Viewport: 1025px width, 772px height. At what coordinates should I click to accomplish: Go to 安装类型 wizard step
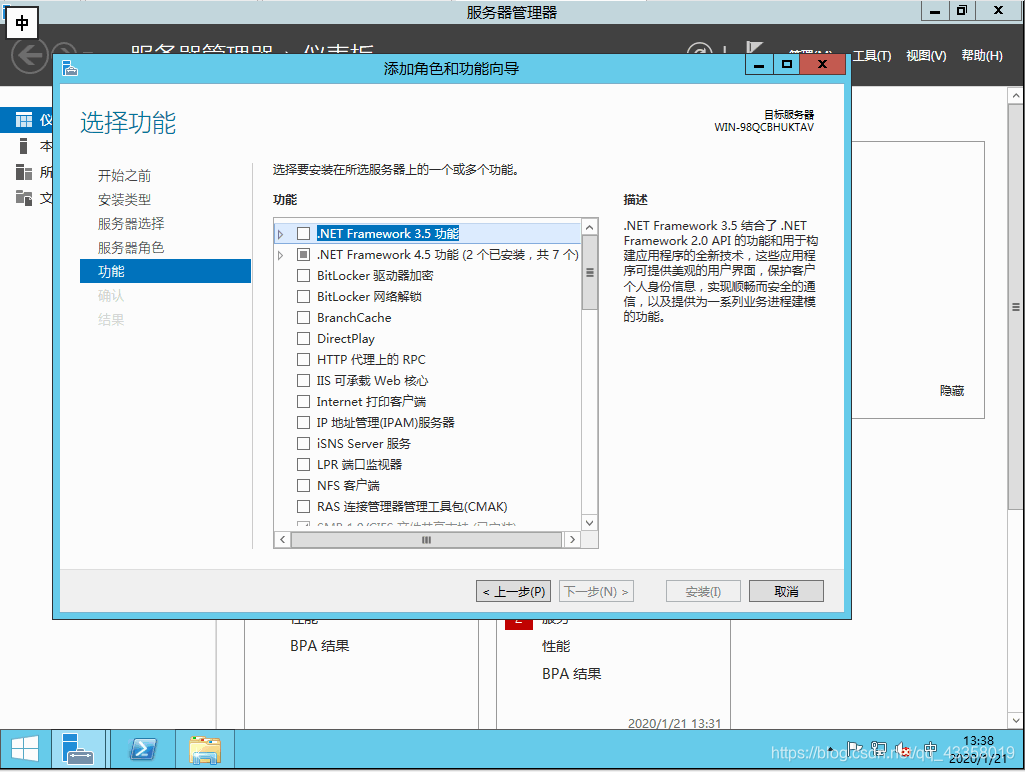(124, 199)
